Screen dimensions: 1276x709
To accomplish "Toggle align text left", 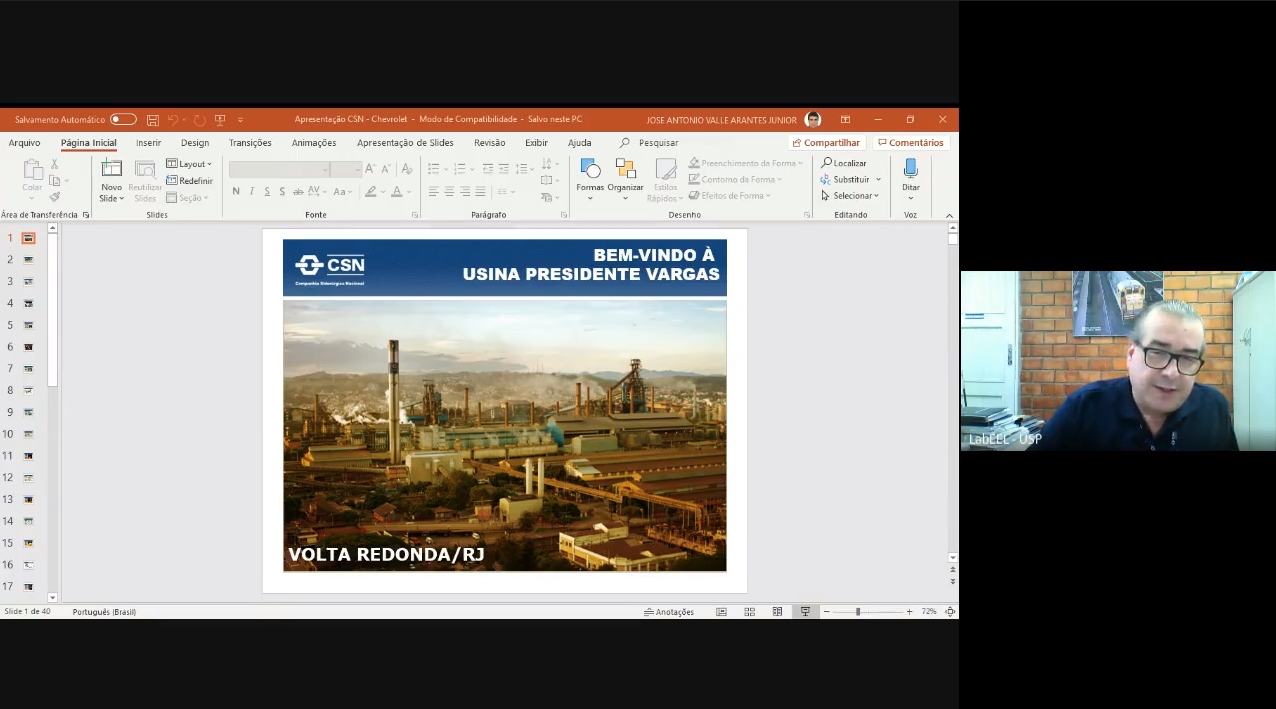I will click(x=434, y=192).
